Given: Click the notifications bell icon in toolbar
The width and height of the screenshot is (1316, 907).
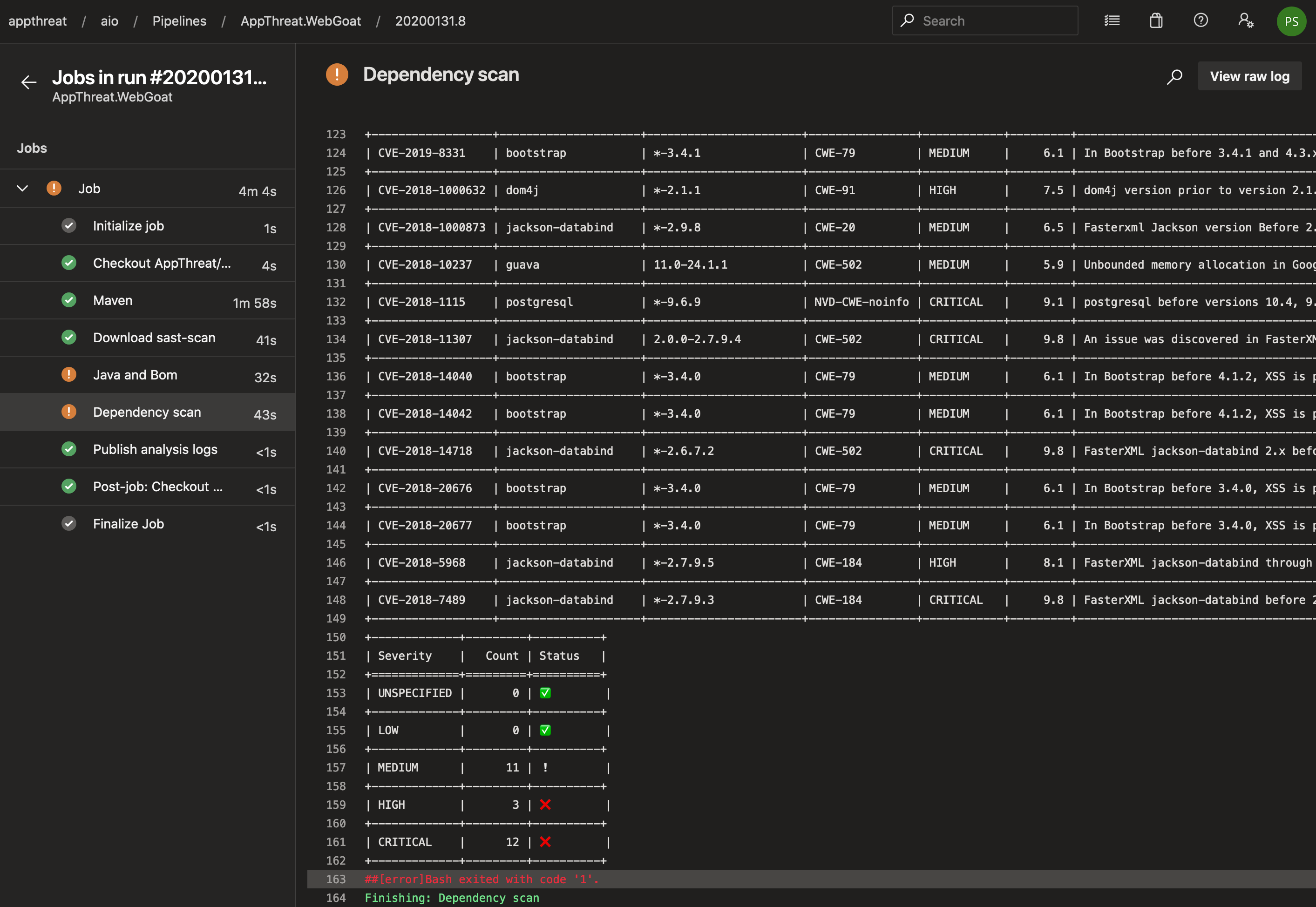Looking at the screenshot, I should pyautogui.click(x=1156, y=21).
